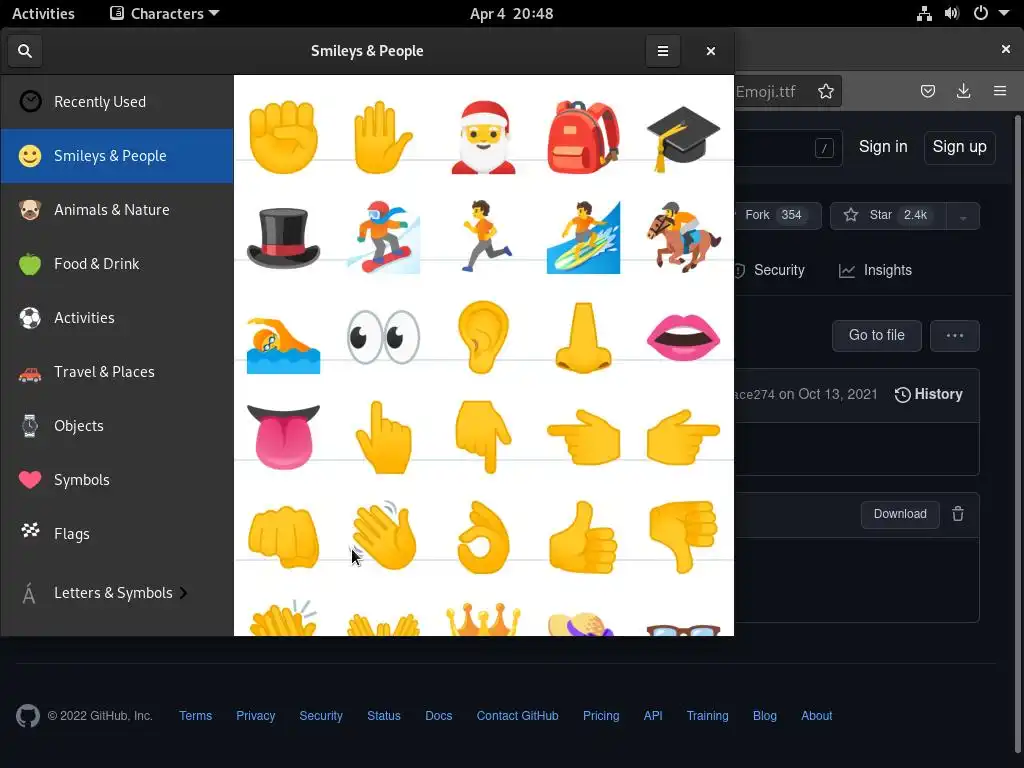1024x768 pixels.
Task: Open the Characters hamburger menu
Action: [662, 51]
